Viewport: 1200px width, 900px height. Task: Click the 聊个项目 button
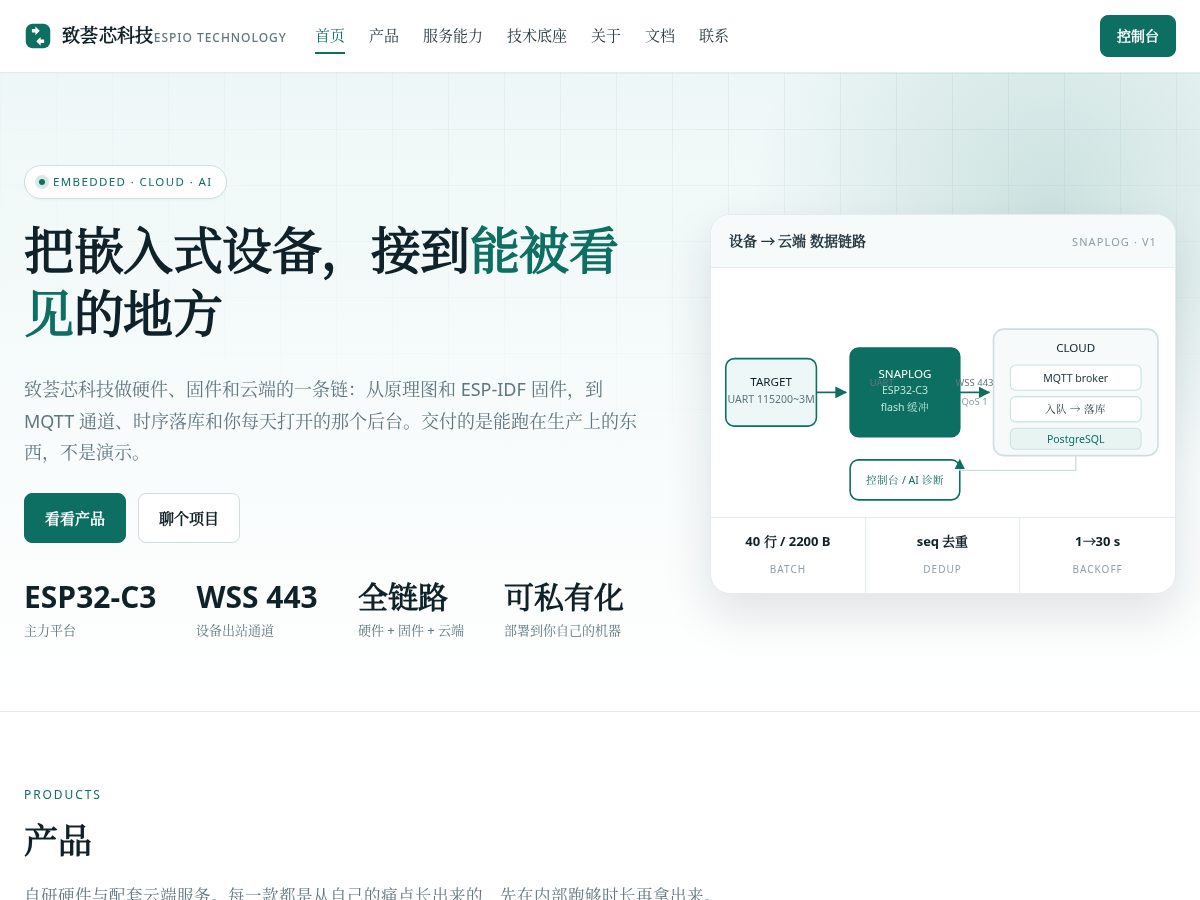coord(189,518)
